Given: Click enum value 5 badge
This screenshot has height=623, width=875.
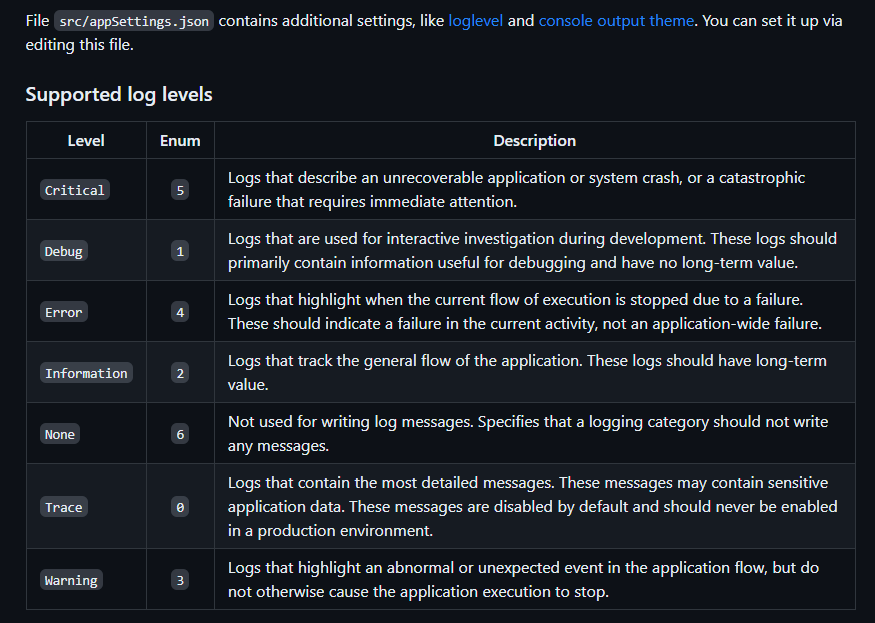Looking at the screenshot, I should pyautogui.click(x=180, y=190).
